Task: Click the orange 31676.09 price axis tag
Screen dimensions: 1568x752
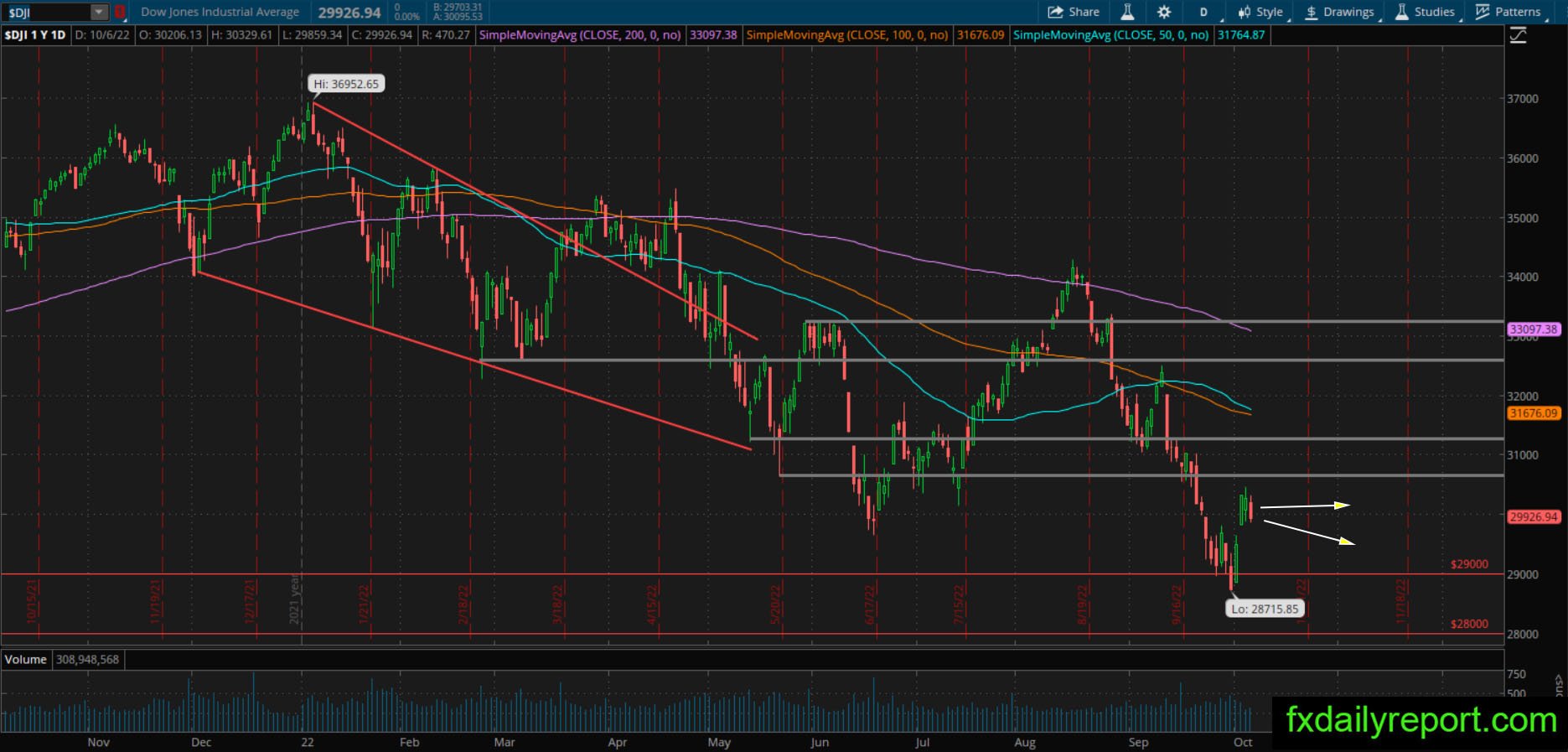Action: pos(1534,413)
